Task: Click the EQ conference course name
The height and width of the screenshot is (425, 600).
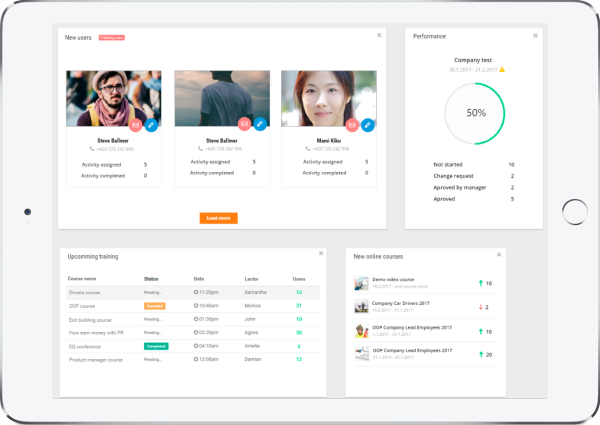Action: (x=85, y=347)
